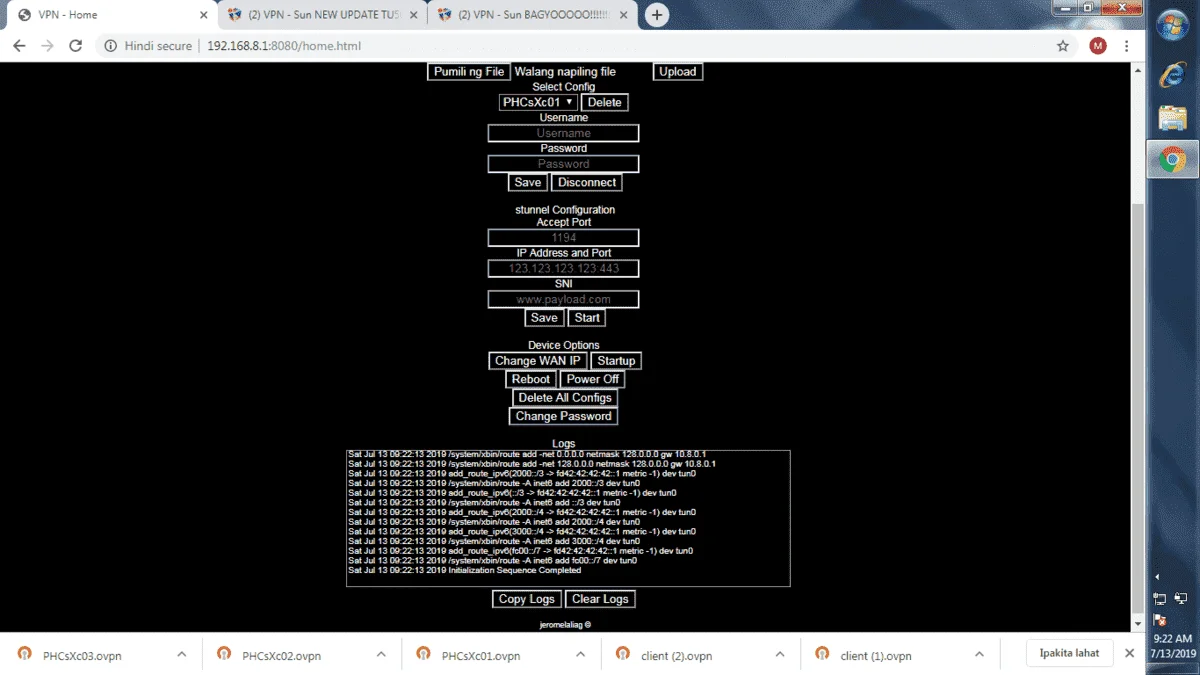Image resolution: width=1200 pixels, height=675 pixels.
Task: Expand options for PHCsXc01.ovpn download
Action: click(581, 654)
